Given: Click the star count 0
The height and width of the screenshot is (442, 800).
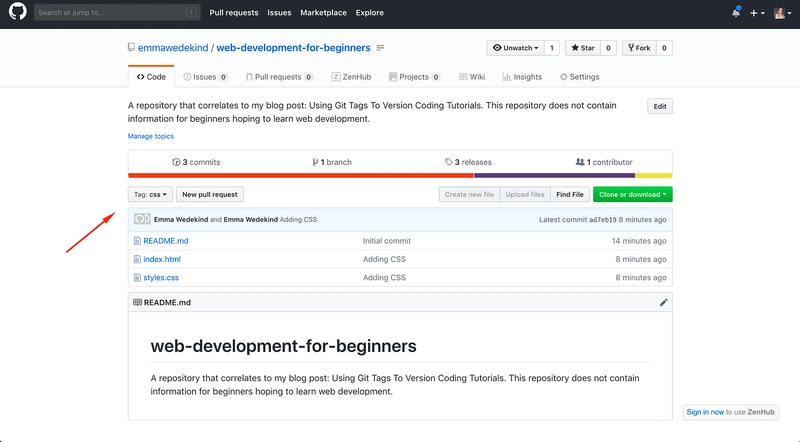Looking at the screenshot, I should point(608,48).
